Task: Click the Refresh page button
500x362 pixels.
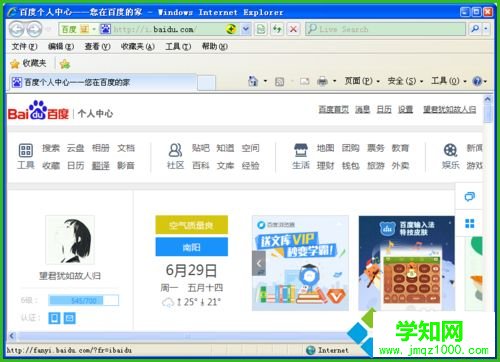Action: click(277, 29)
